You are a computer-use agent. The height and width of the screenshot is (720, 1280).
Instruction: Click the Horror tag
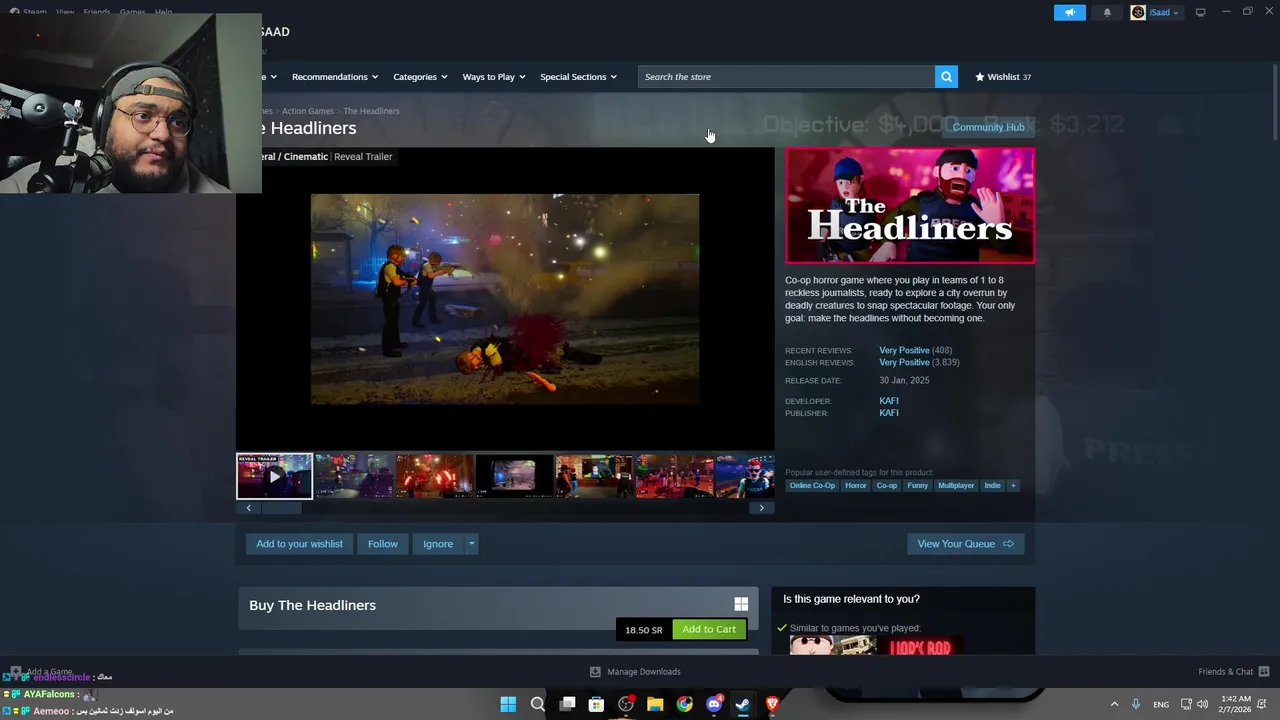[855, 486]
